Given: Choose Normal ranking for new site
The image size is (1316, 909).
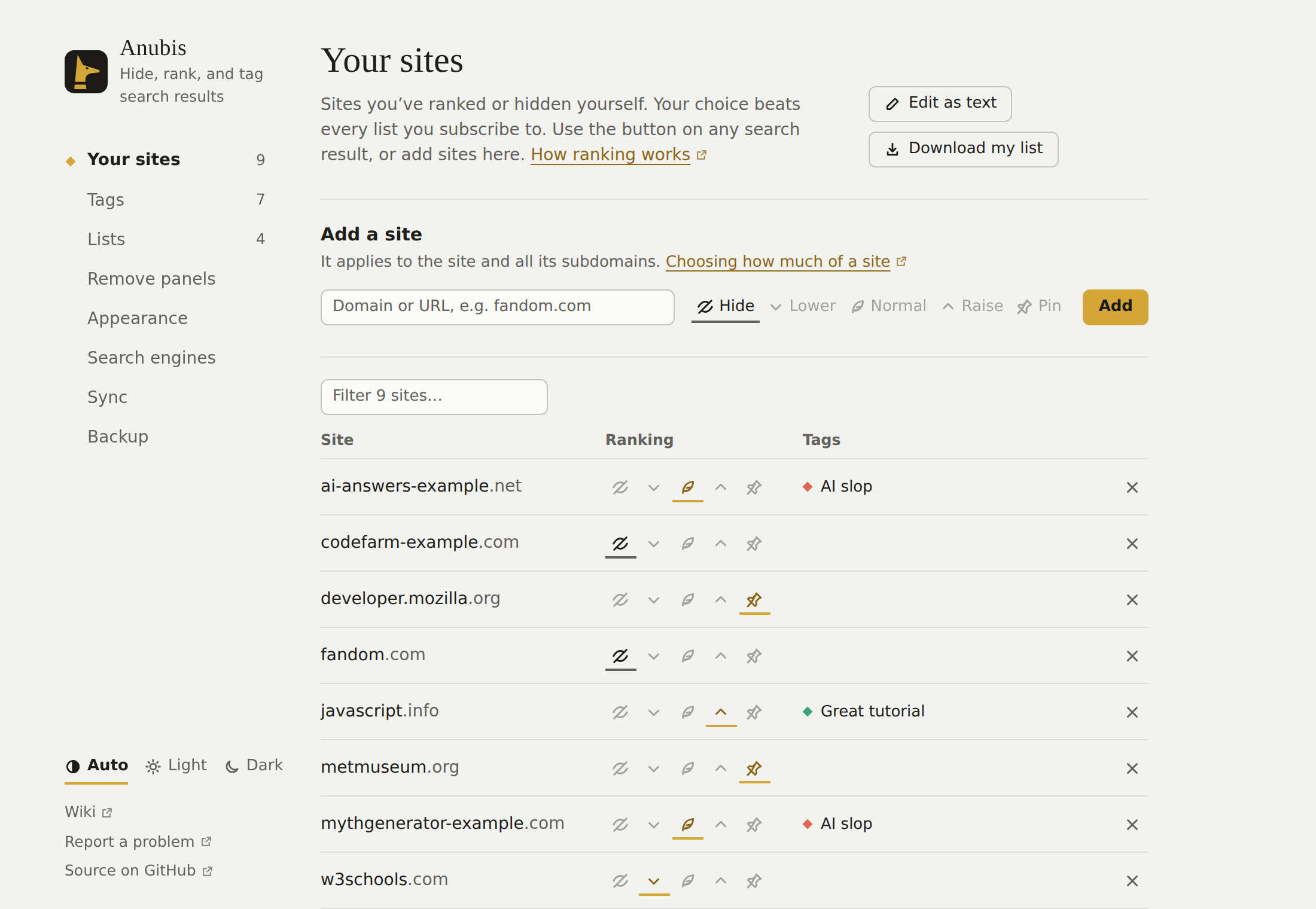Looking at the screenshot, I should [889, 306].
